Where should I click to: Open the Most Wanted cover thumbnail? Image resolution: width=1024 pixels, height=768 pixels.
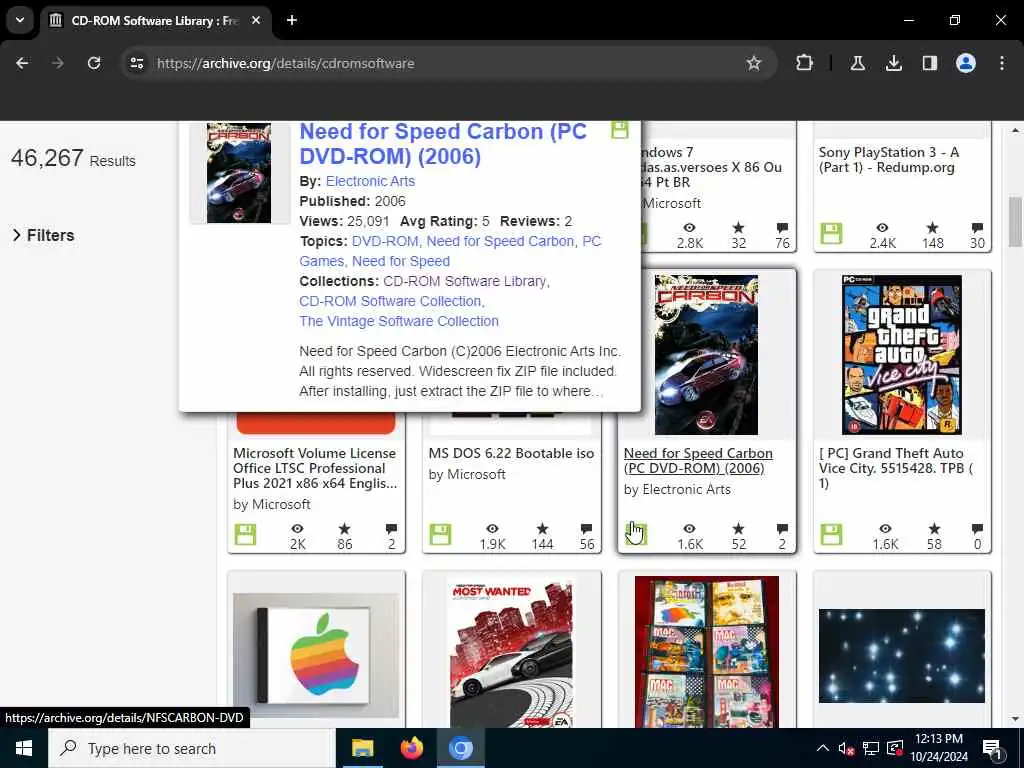pos(511,652)
